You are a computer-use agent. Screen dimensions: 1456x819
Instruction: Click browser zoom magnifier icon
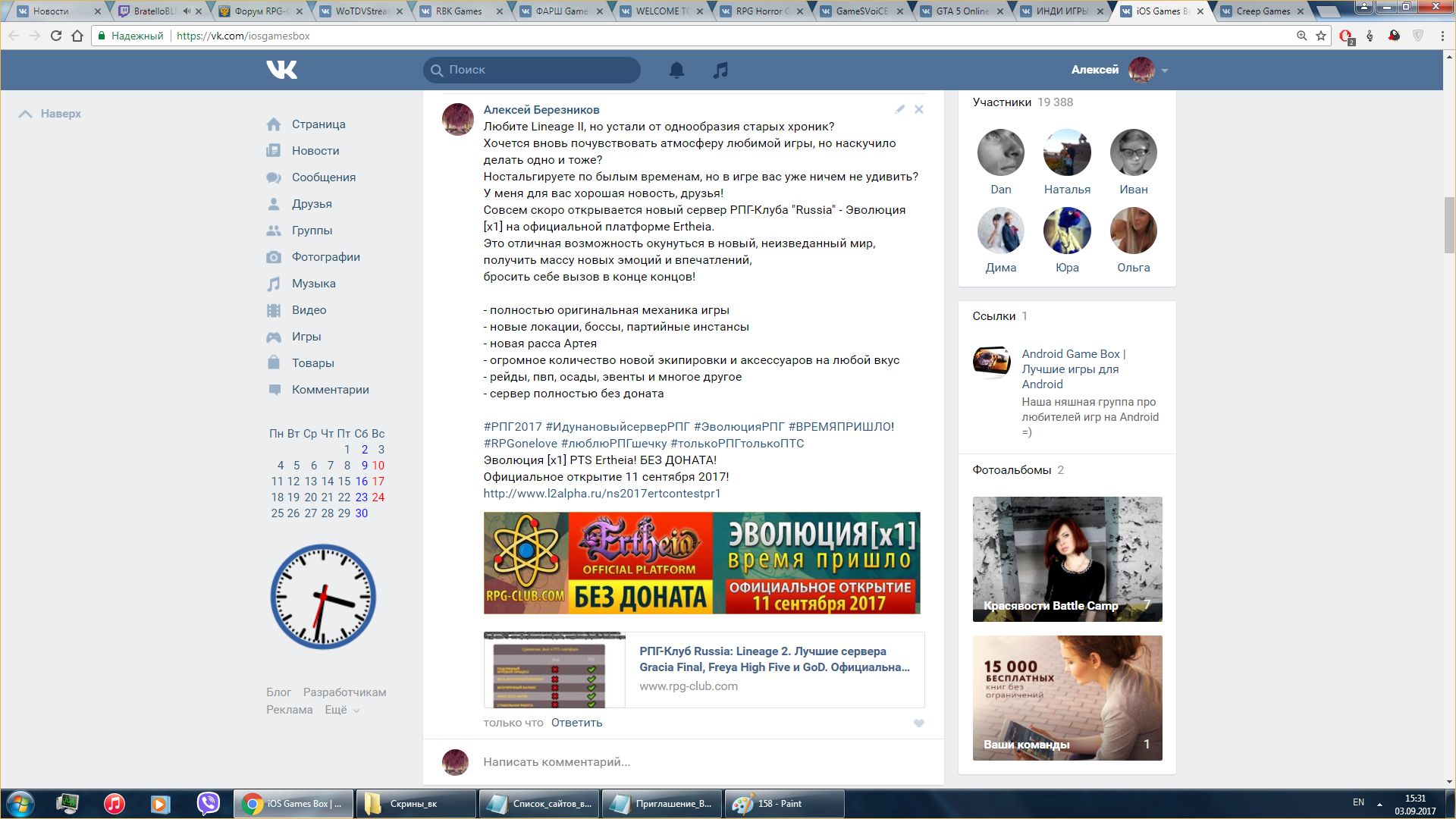(x=1301, y=36)
